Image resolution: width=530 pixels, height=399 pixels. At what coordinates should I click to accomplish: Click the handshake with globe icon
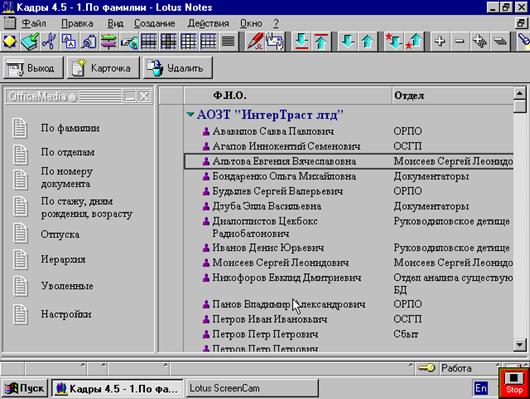129,42
